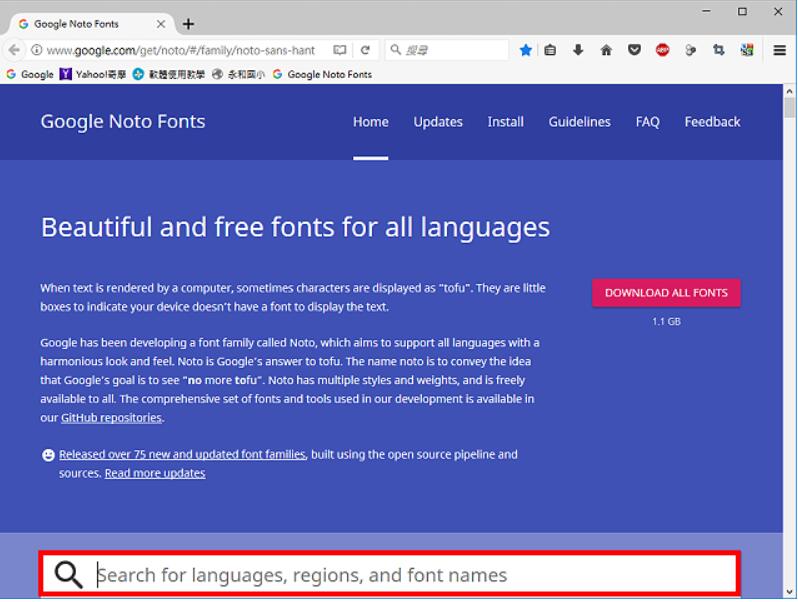Viewport: 798px width, 602px height.
Task: Close the Google Noto Fonts tab
Action: point(161,24)
